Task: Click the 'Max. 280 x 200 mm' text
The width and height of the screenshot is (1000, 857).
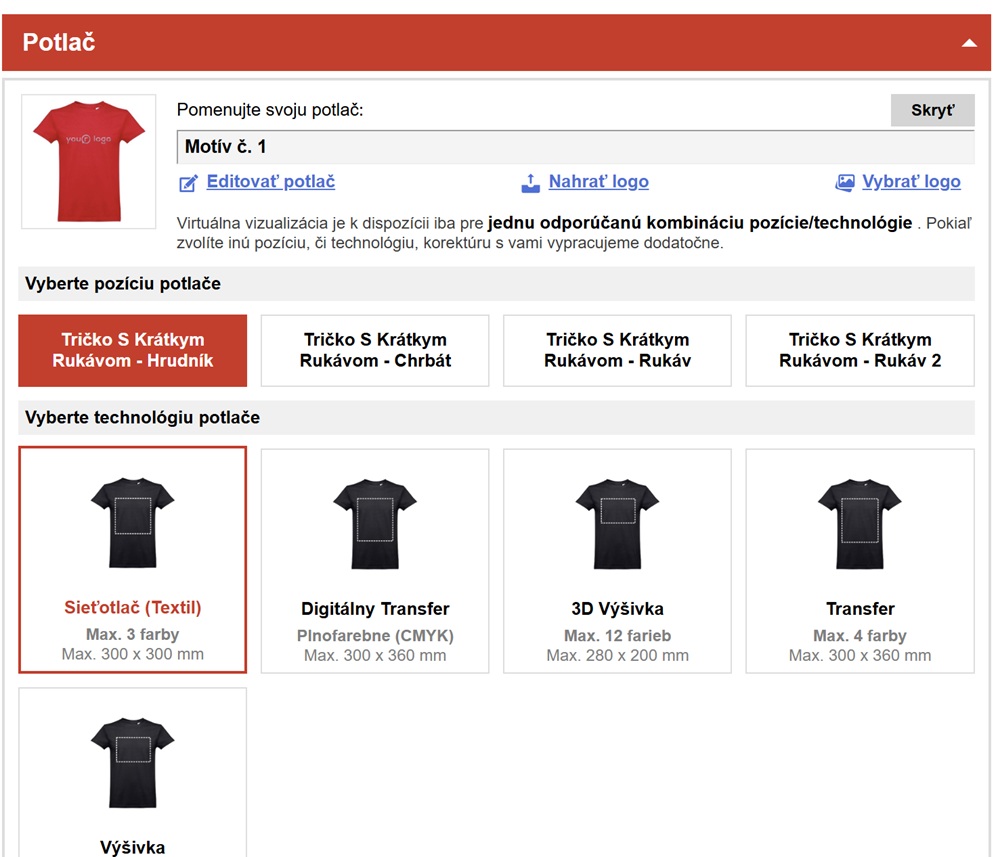Action: tap(617, 656)
